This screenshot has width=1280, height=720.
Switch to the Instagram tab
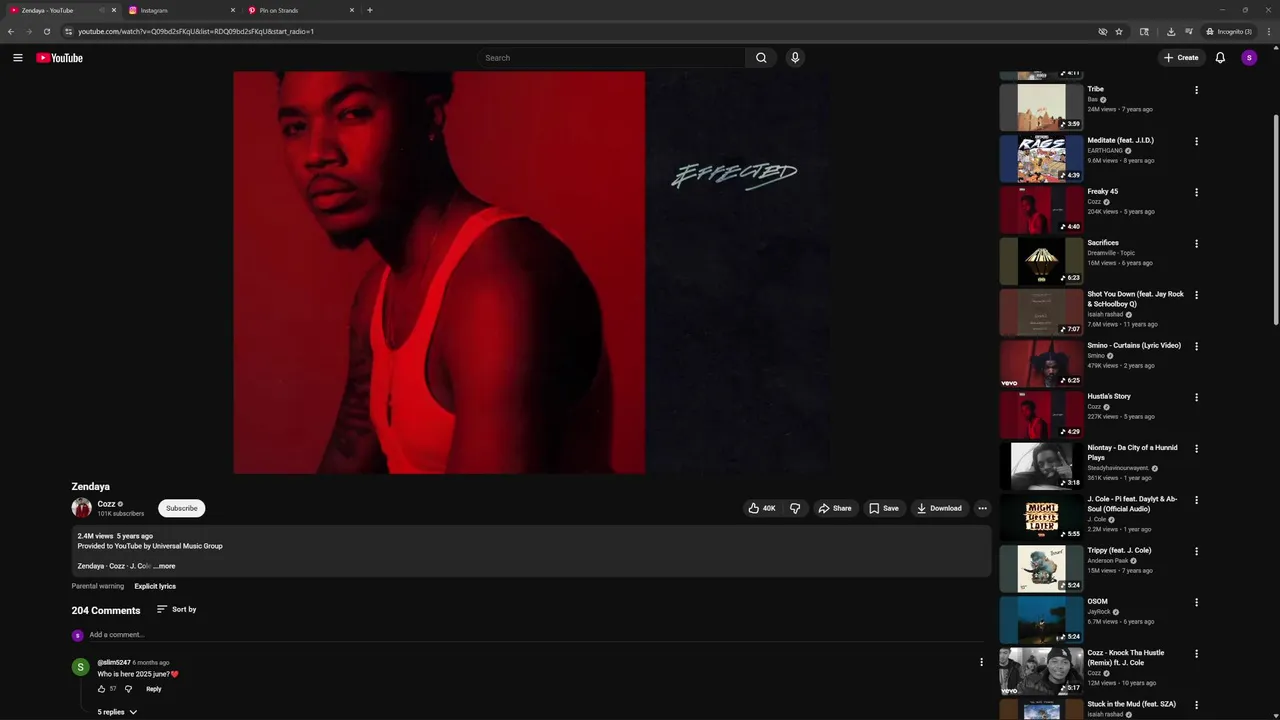[x=181, y=10]
